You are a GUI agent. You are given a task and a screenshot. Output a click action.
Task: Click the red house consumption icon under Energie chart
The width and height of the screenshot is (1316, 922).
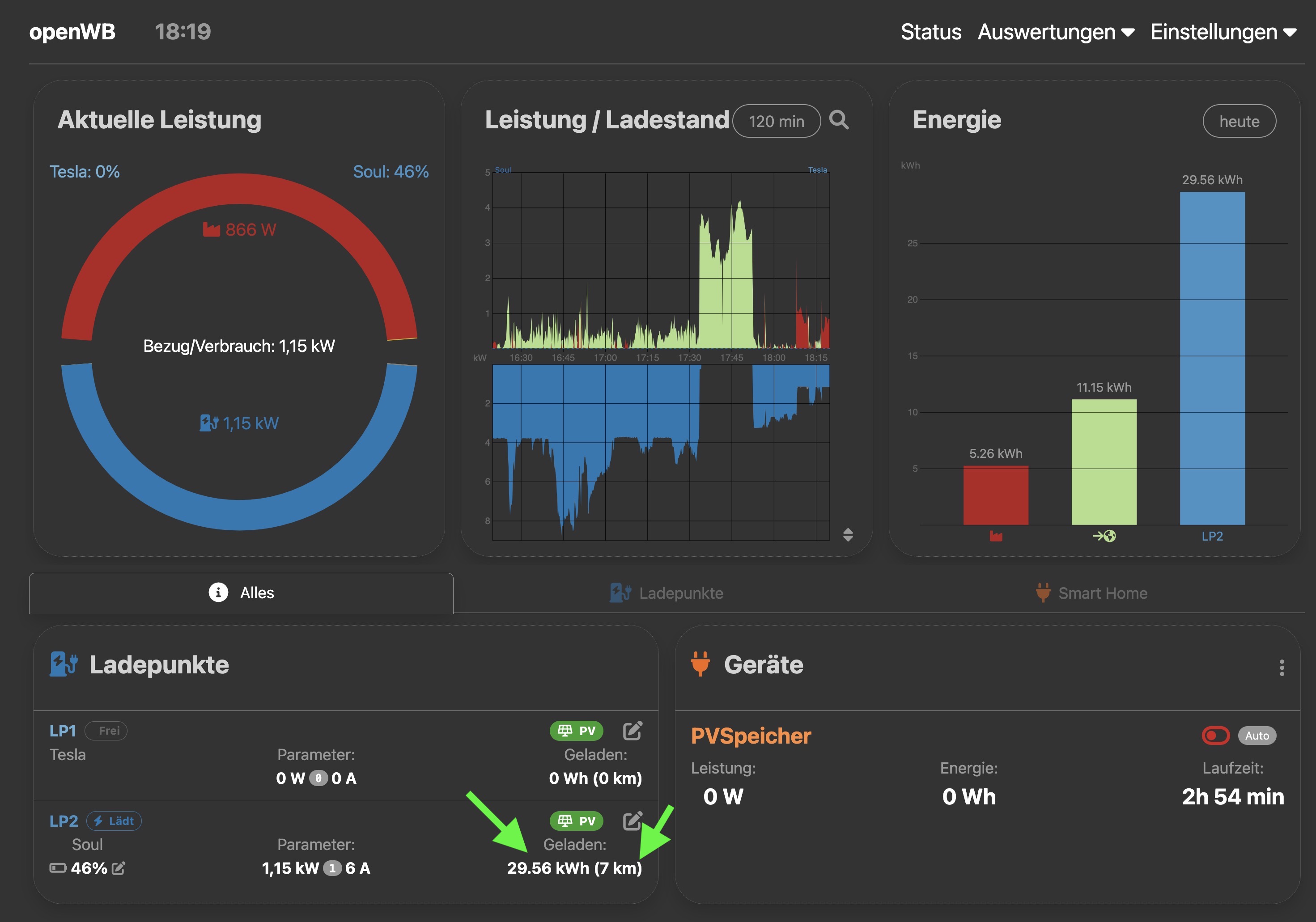click(x=996, y=537)
